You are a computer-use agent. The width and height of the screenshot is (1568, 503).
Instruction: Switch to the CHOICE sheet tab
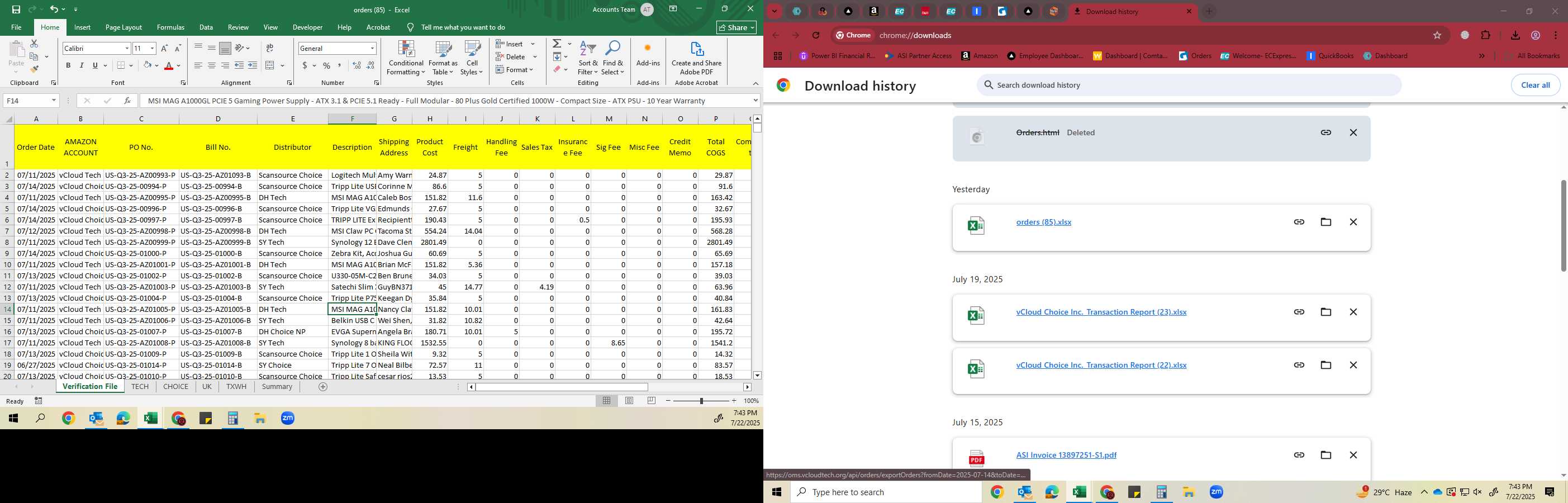point(176,387)
